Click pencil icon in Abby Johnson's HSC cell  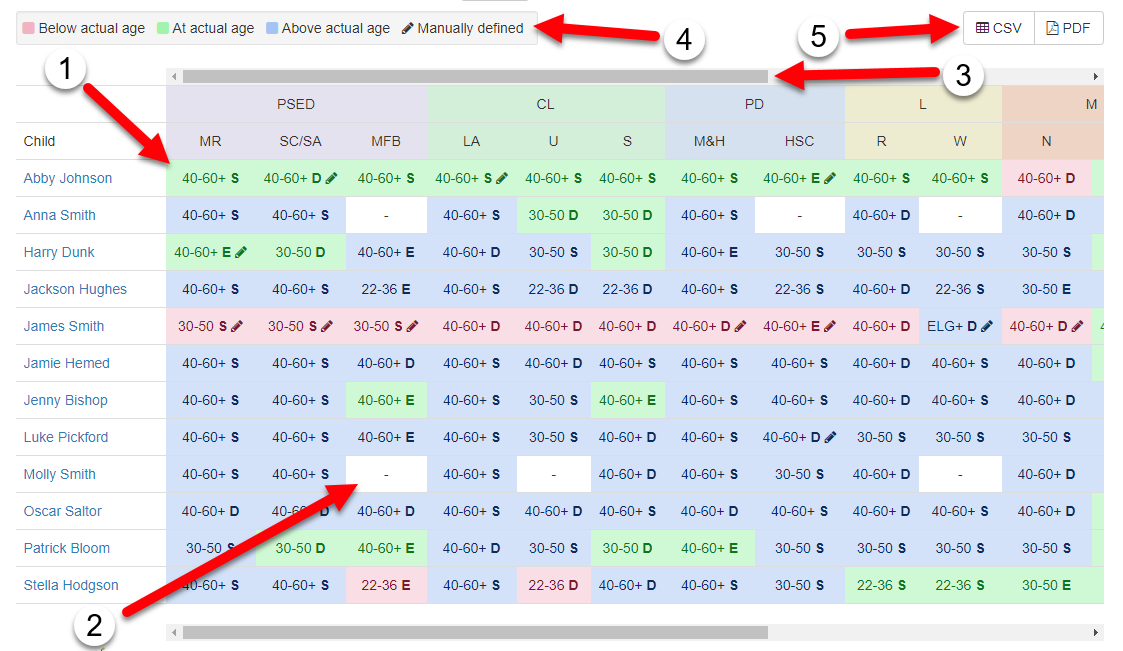pos(830,178)
